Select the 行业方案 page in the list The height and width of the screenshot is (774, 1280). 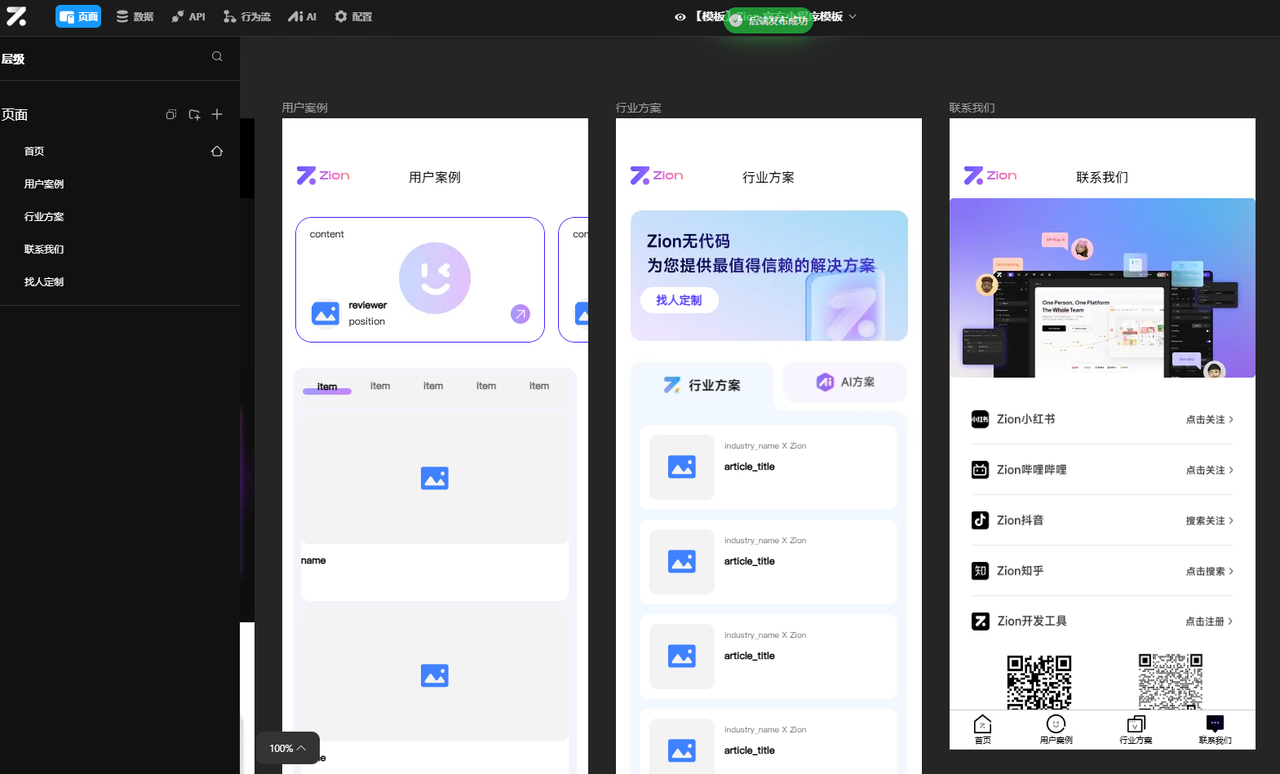pyautogui.click(x=44, y=216)
